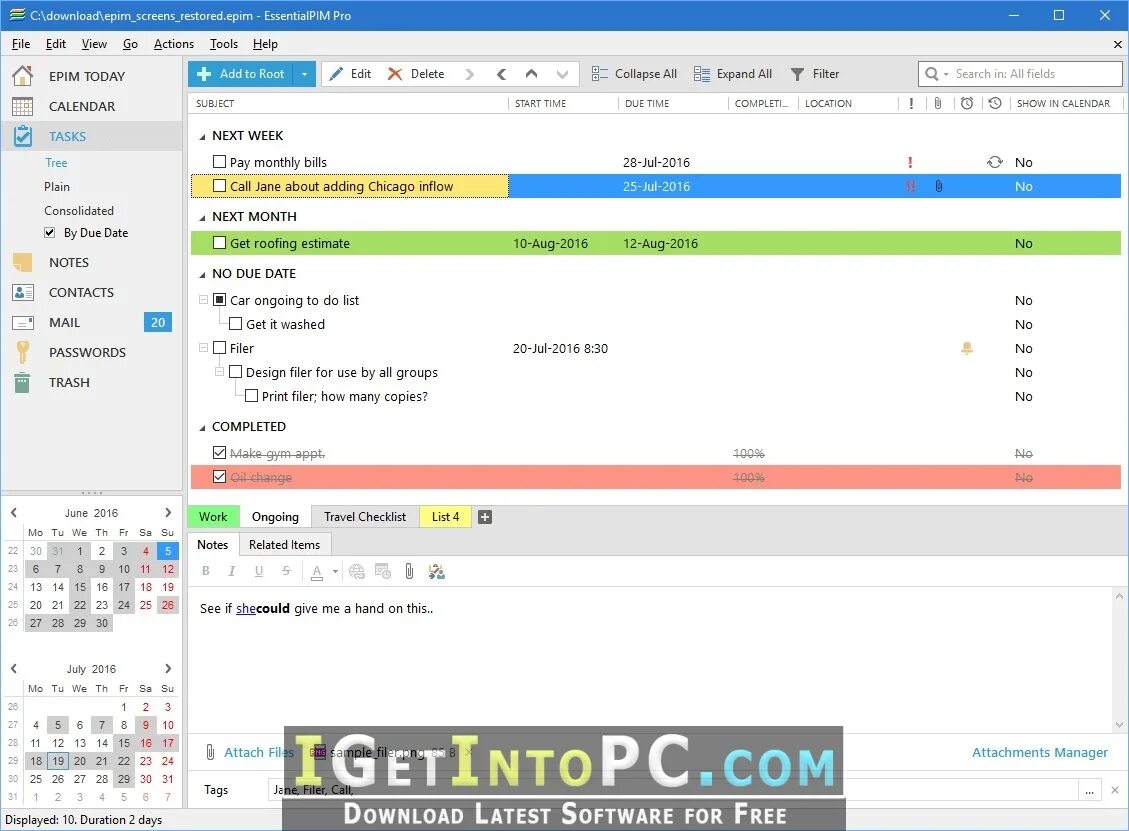Sort by the priority exclamation column header
Image resolution: width=1129 pixels, height=831 pixels.
(912, 104)
